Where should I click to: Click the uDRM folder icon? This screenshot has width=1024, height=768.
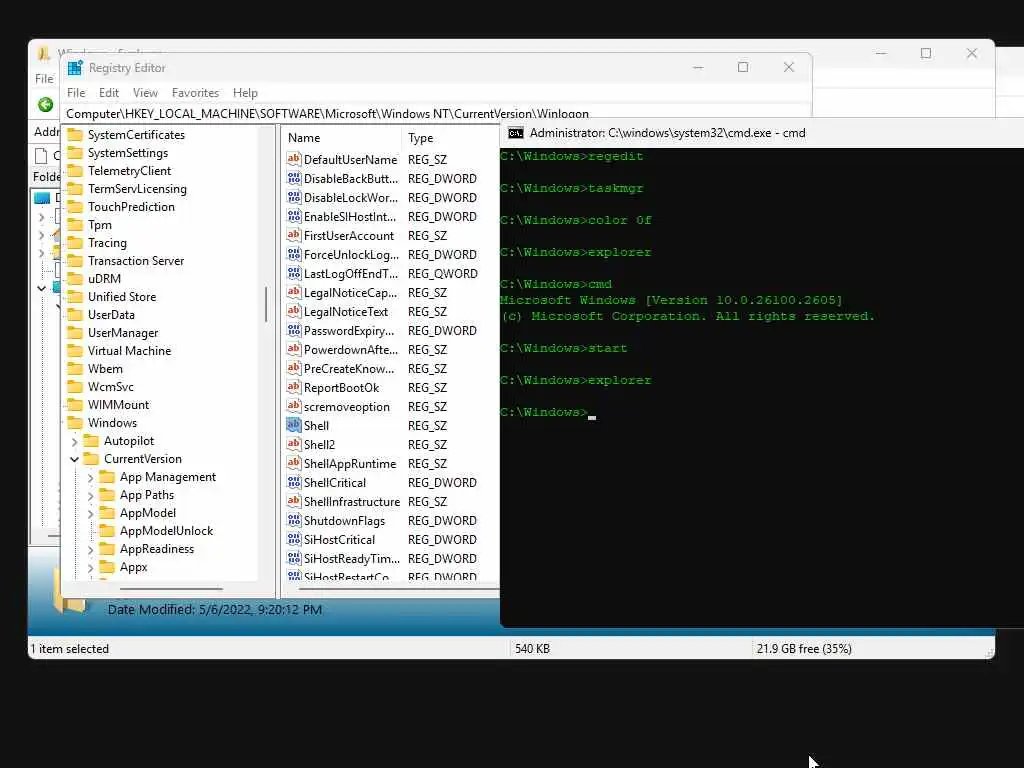coord(75,279)
